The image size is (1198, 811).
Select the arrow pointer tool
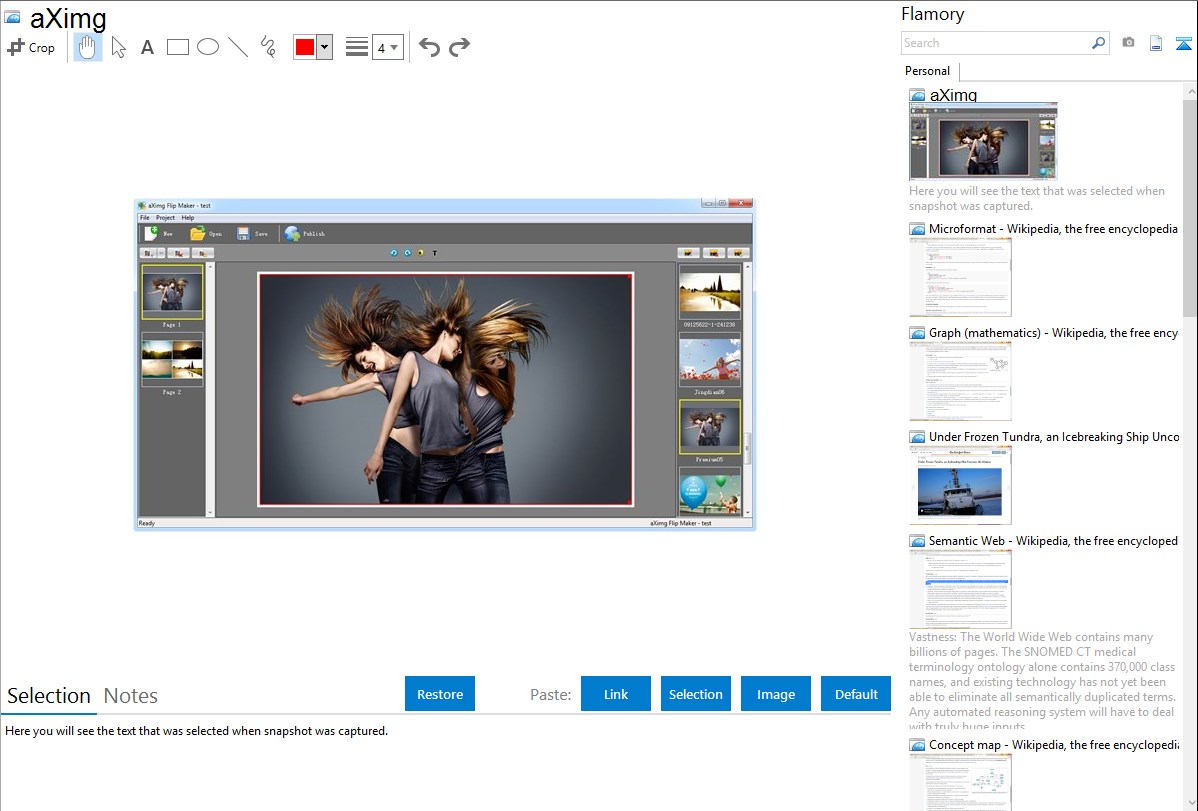tap(118, 47)
